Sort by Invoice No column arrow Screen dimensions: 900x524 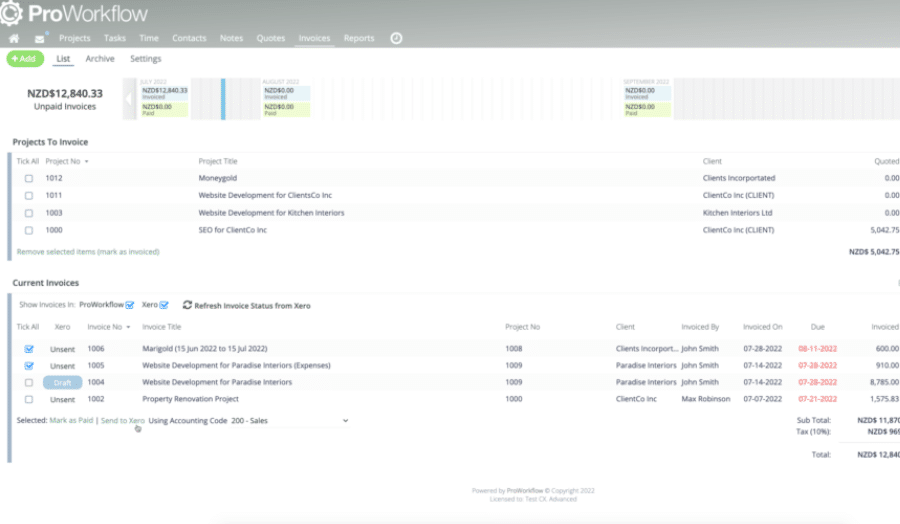coord(128,327)
